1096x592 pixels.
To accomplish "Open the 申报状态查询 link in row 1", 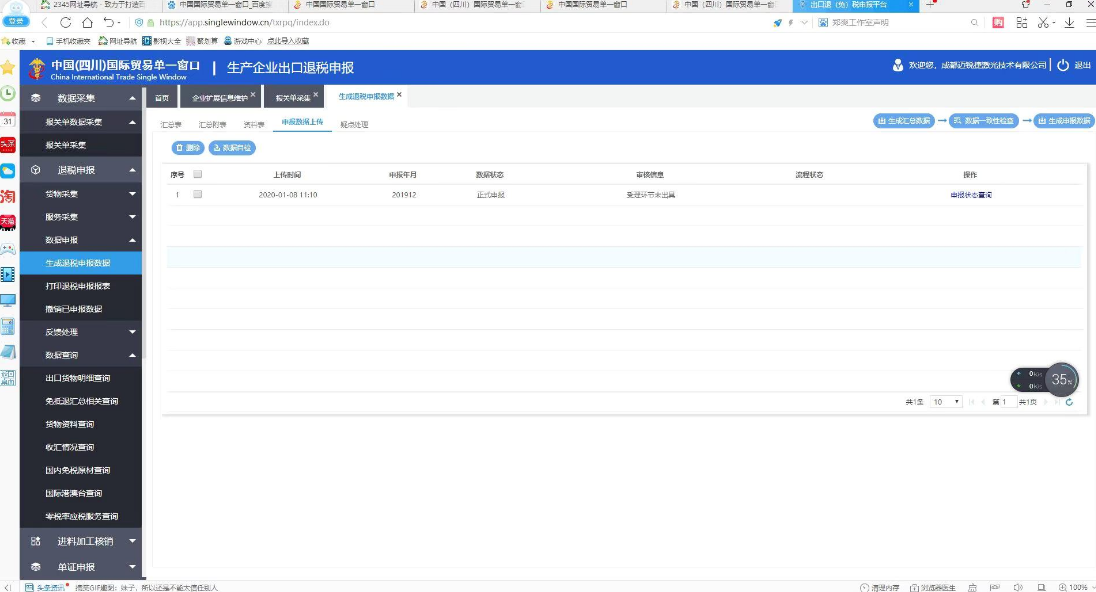I will click(x=971, y=195).
